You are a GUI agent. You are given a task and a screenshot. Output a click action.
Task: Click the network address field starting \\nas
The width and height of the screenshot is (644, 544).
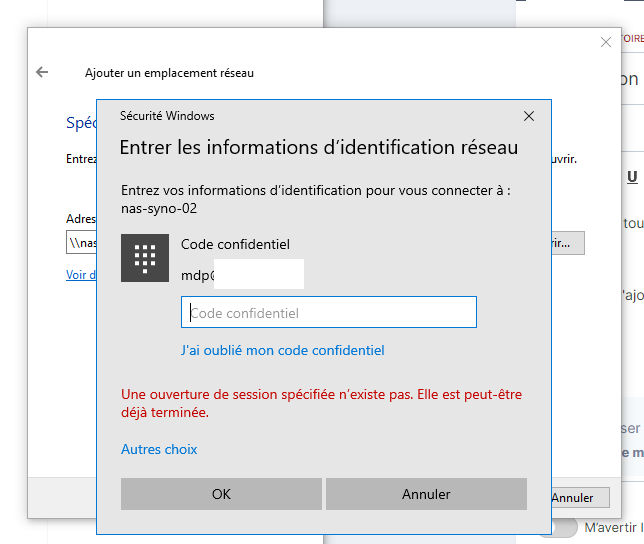(x=81, y=243)
